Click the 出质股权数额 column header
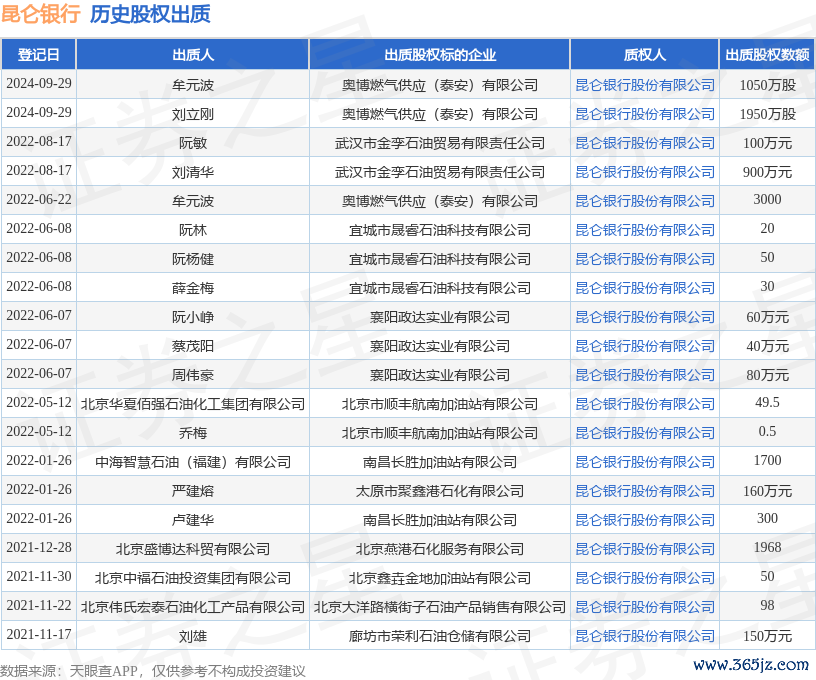 click(x=767, y=55)
